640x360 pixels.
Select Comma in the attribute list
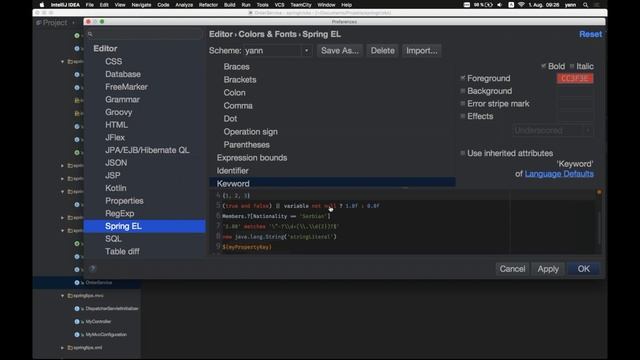pyautogui.click(x=238, y=106)
